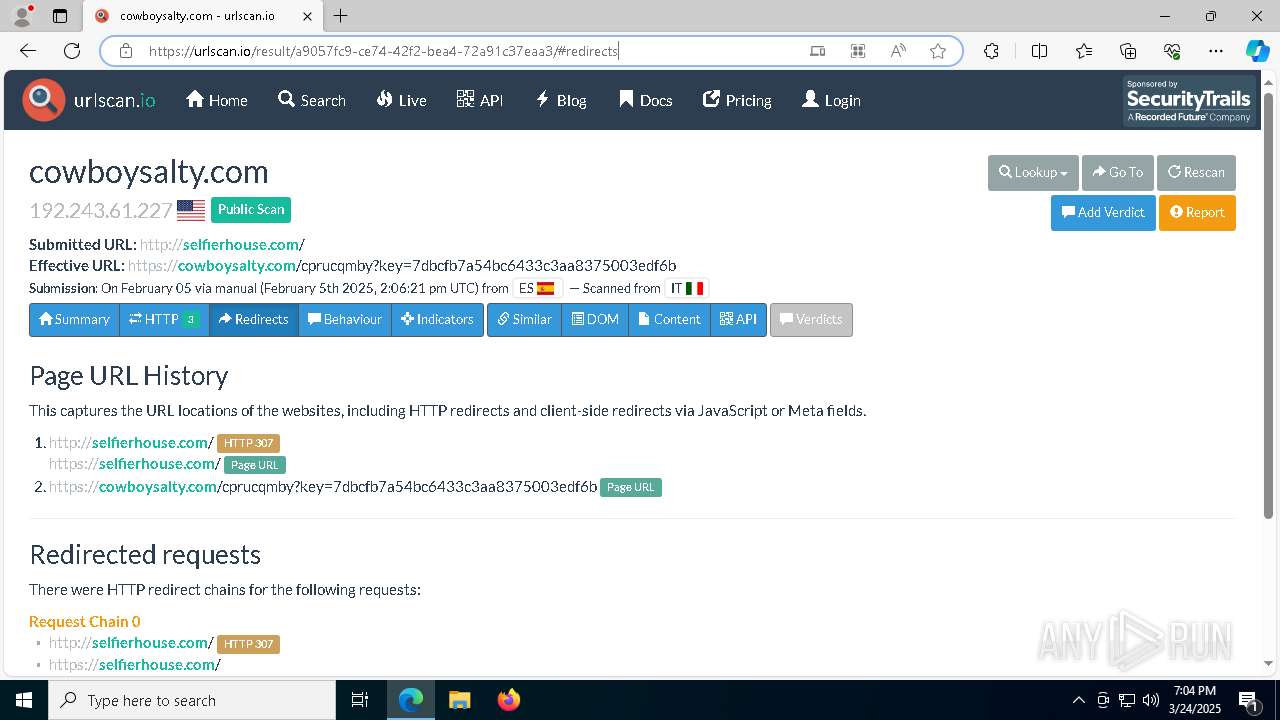Open Pricing in urlscan navigation
This screenshot has width=1280, height=720.
[737, 100]
